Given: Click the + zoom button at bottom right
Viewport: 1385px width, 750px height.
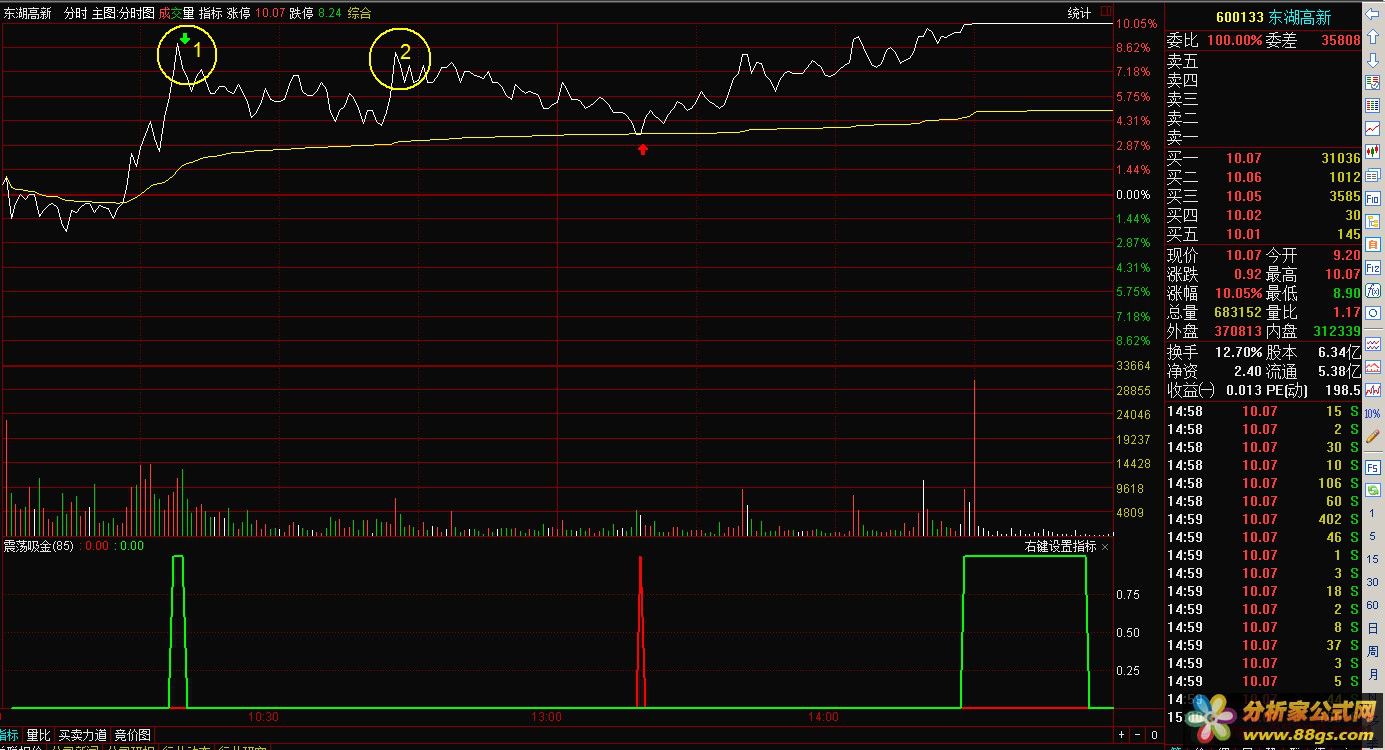Looking at the screenshot, I should click(x=1122, y=735).
